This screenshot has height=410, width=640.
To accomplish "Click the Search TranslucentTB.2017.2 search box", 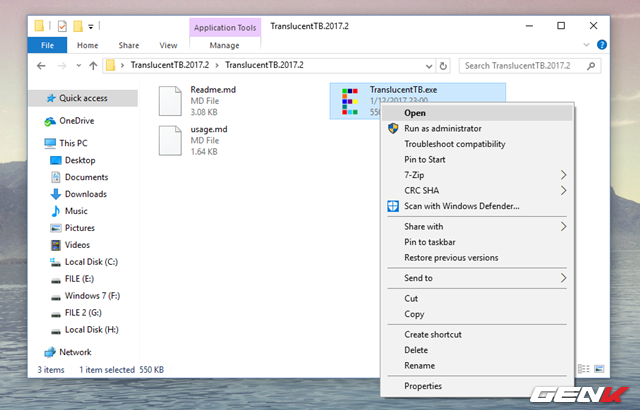I will point(527,66).
